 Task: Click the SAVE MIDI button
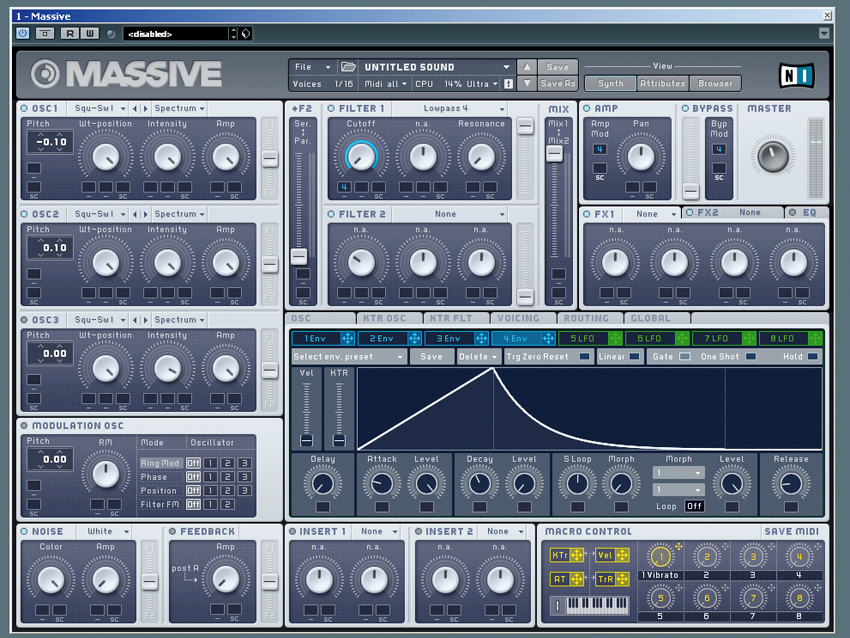[791, 531]
